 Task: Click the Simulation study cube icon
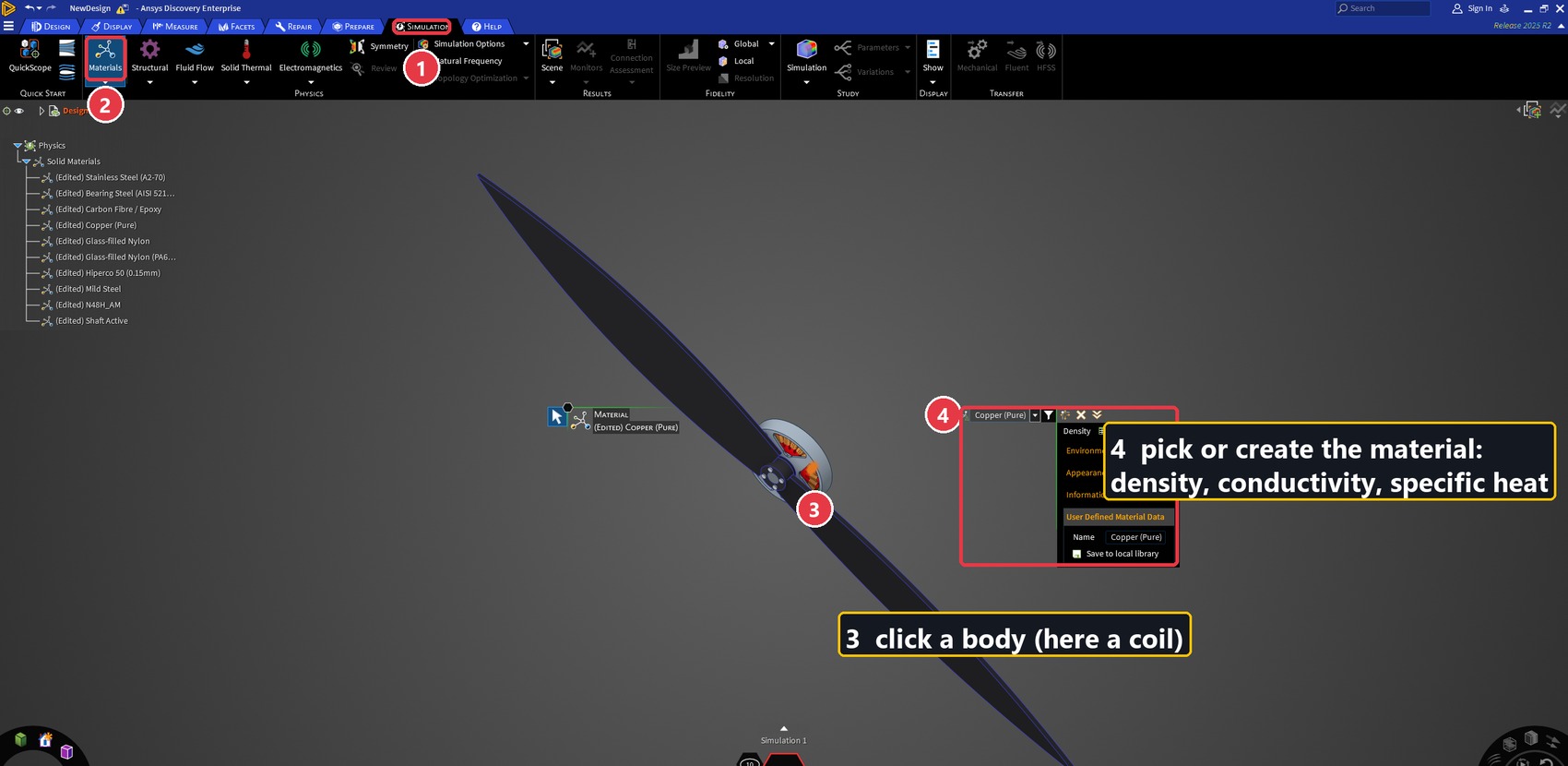pyautogui.click(x=807, y=50)
